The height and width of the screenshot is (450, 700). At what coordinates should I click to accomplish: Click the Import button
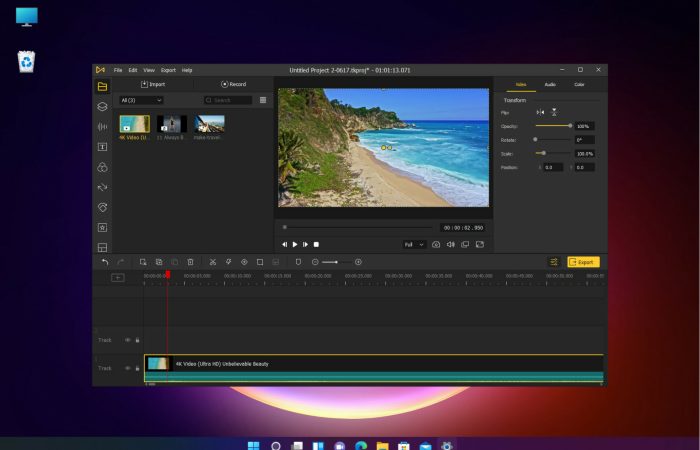click(x=153, y=84)
